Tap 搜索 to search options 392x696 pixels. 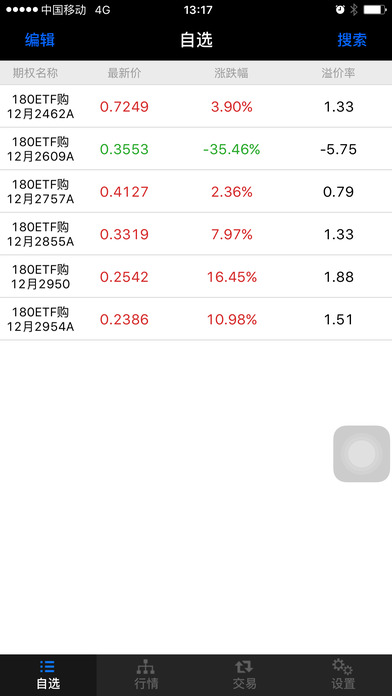pyautogui.click(x=352, y=40)
